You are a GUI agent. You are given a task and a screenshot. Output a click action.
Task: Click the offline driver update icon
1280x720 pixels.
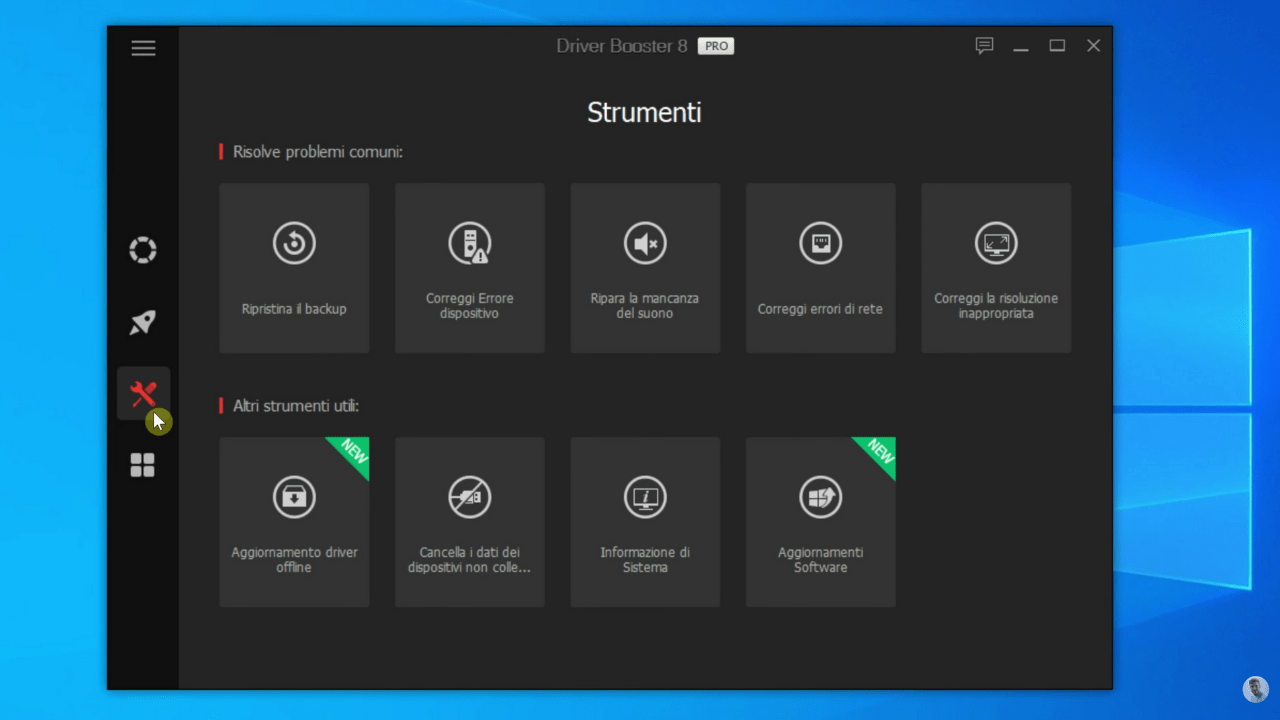(294, 497)
